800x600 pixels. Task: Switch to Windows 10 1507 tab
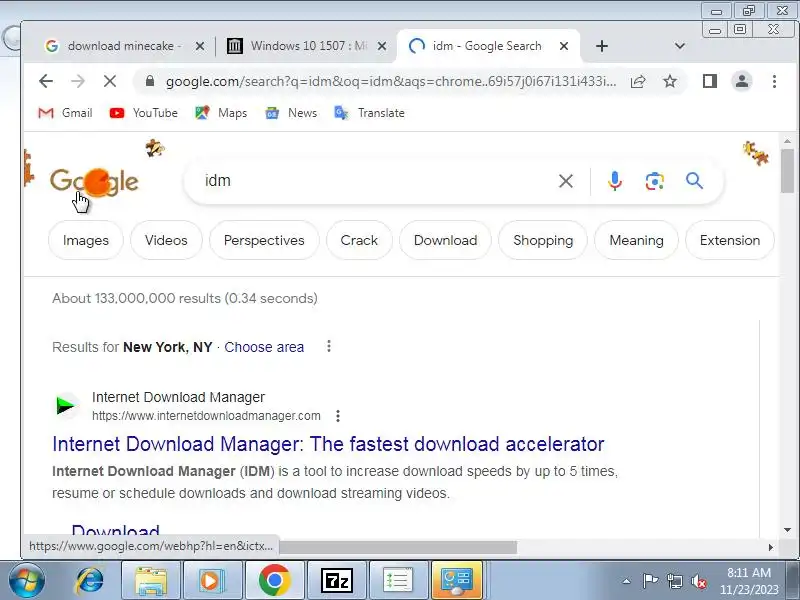[297, 46]
